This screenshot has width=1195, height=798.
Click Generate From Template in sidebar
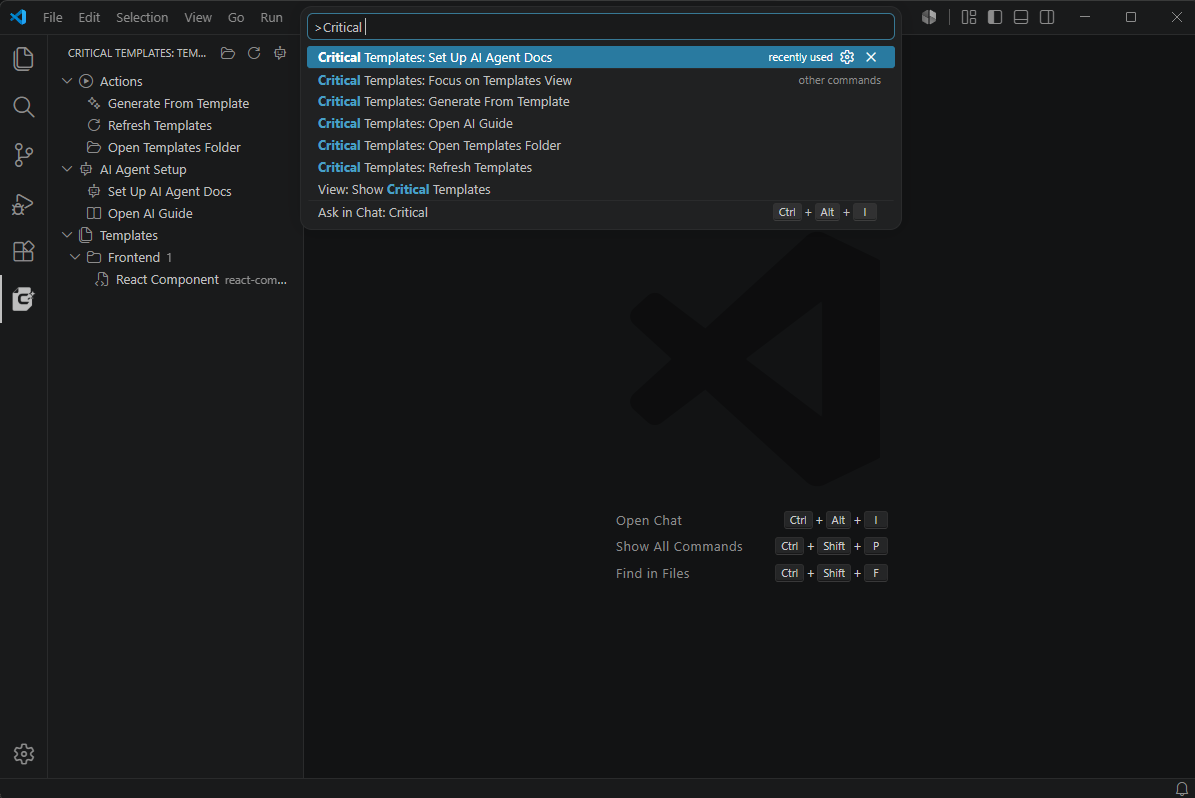pyautogui.click(x=178, y=104)
